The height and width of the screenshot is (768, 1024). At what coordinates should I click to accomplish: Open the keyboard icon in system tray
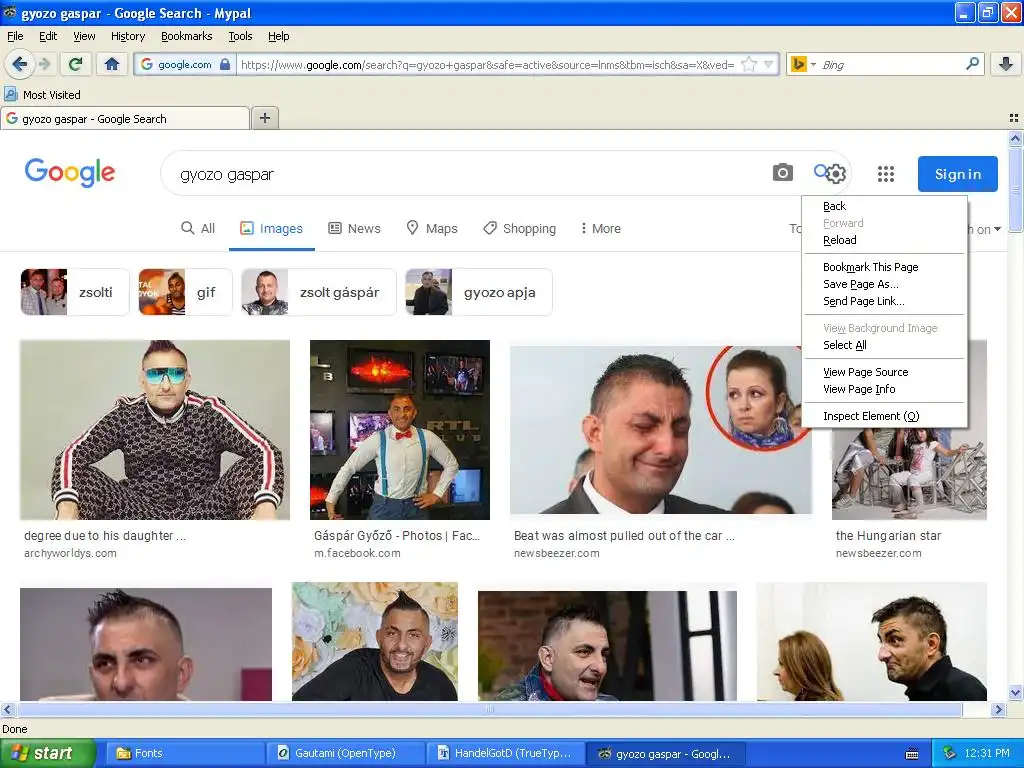912,754
